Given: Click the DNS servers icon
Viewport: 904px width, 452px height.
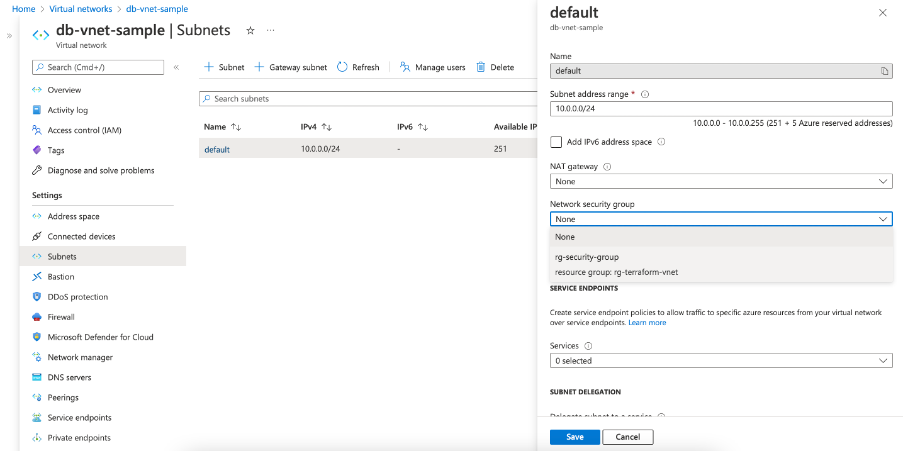Looking at the screenshot, I should (x=37, y=378).
